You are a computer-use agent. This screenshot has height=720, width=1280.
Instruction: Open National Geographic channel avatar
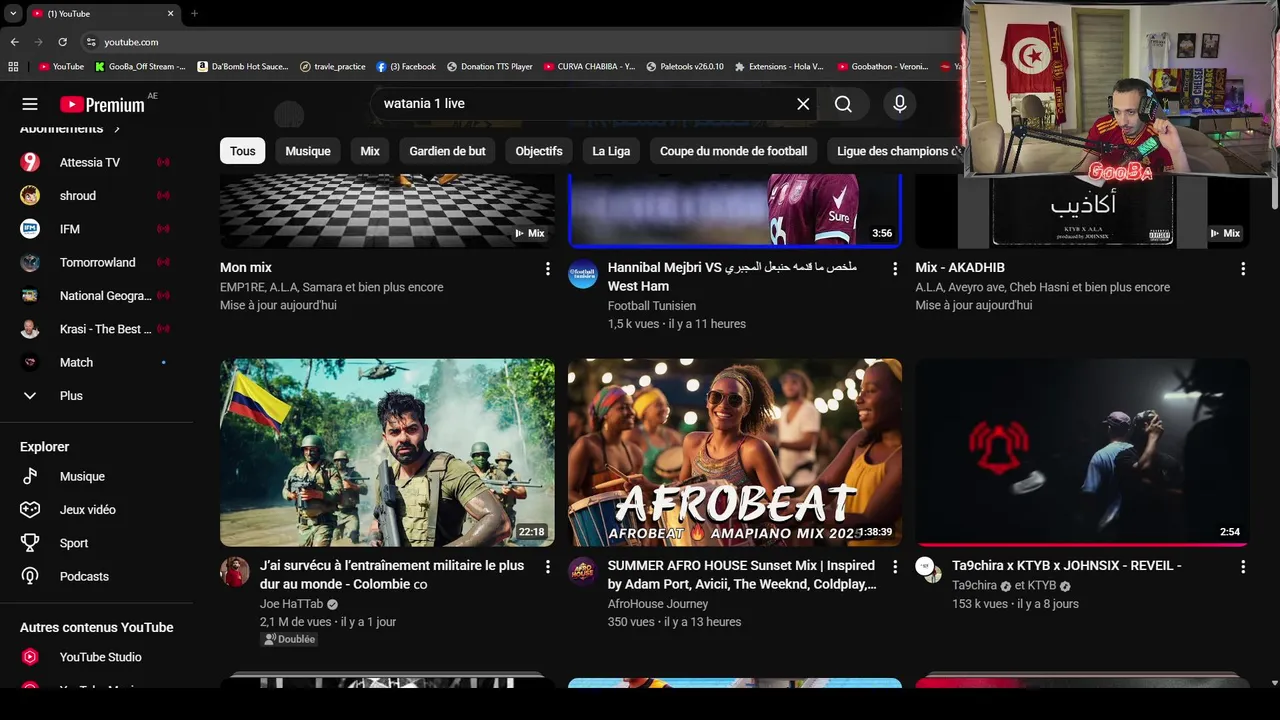(30, 296)
